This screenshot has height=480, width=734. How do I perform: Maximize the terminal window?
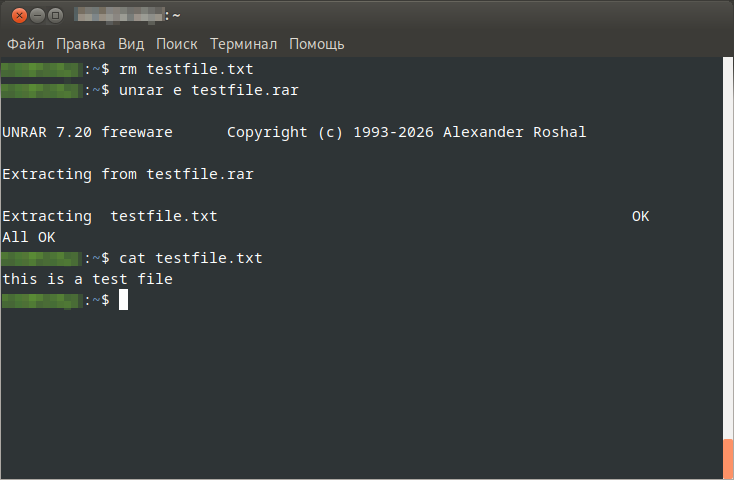55,15
